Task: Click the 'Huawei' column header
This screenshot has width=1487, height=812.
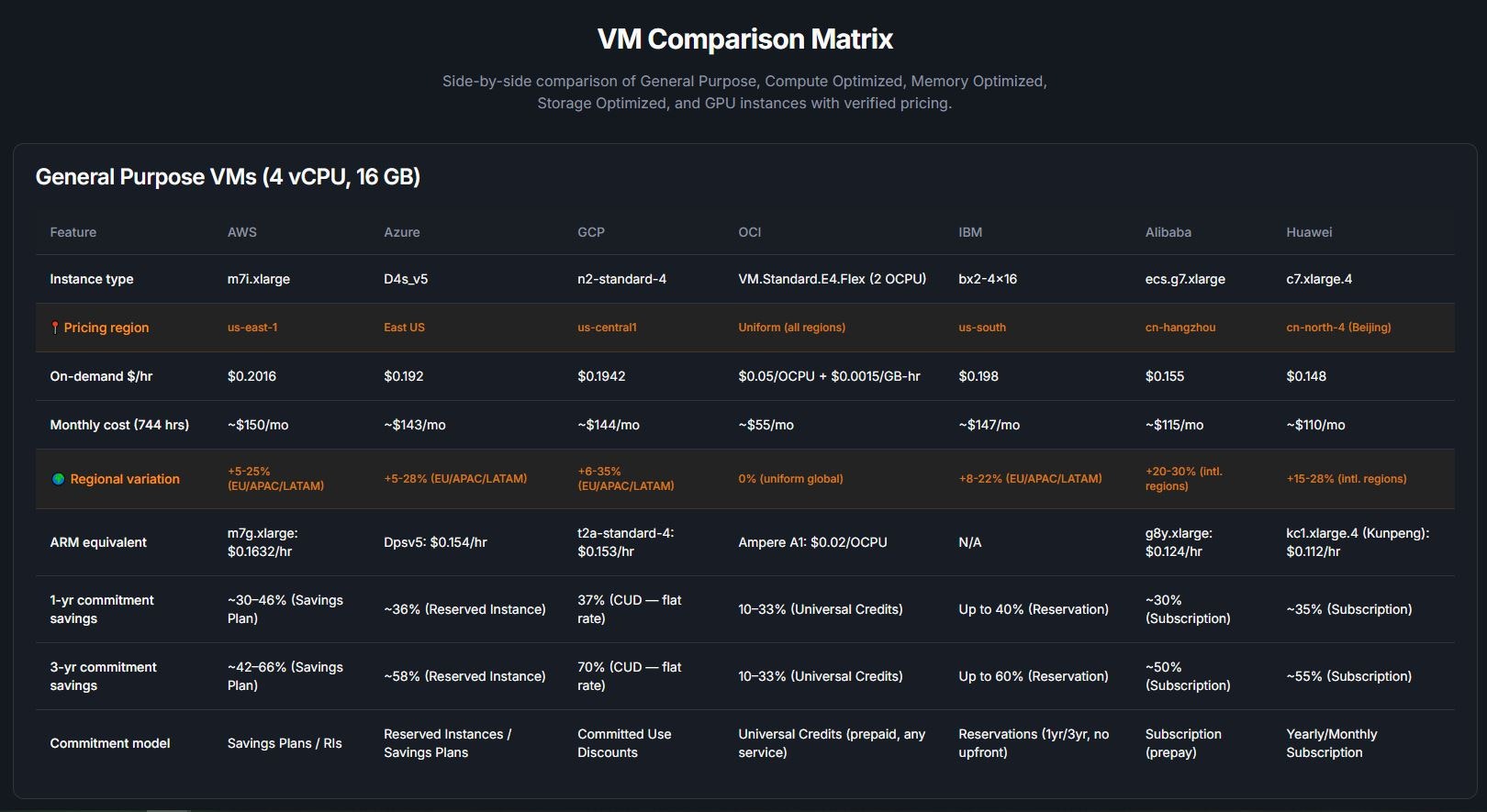Action: (x=1309, y=232)
